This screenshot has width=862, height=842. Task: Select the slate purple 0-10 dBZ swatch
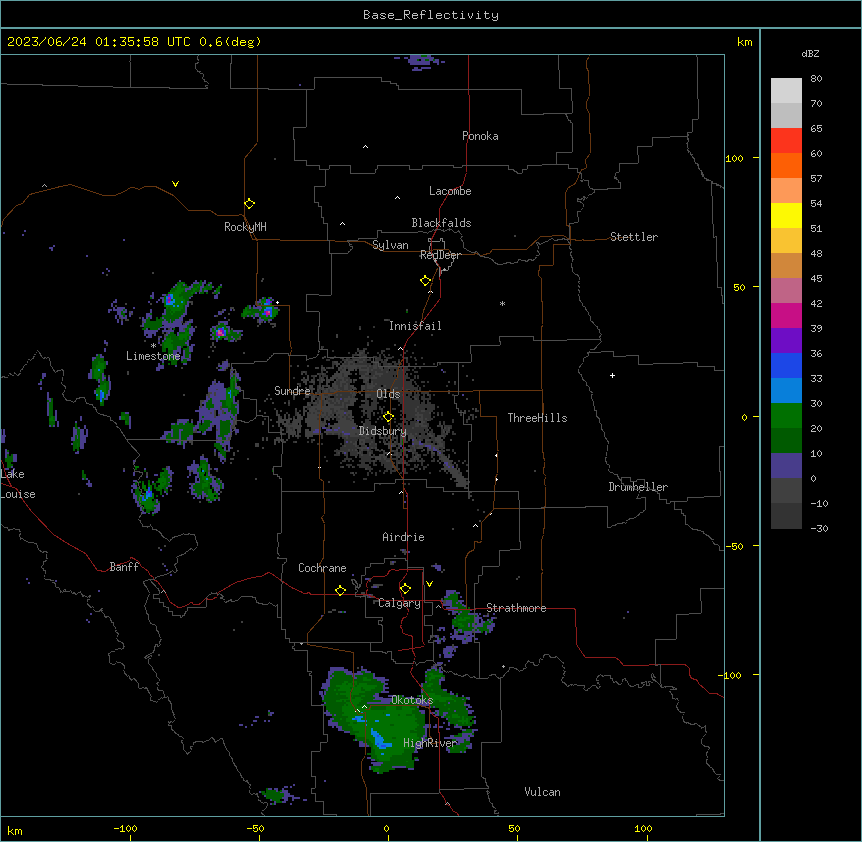click(786, 466)
